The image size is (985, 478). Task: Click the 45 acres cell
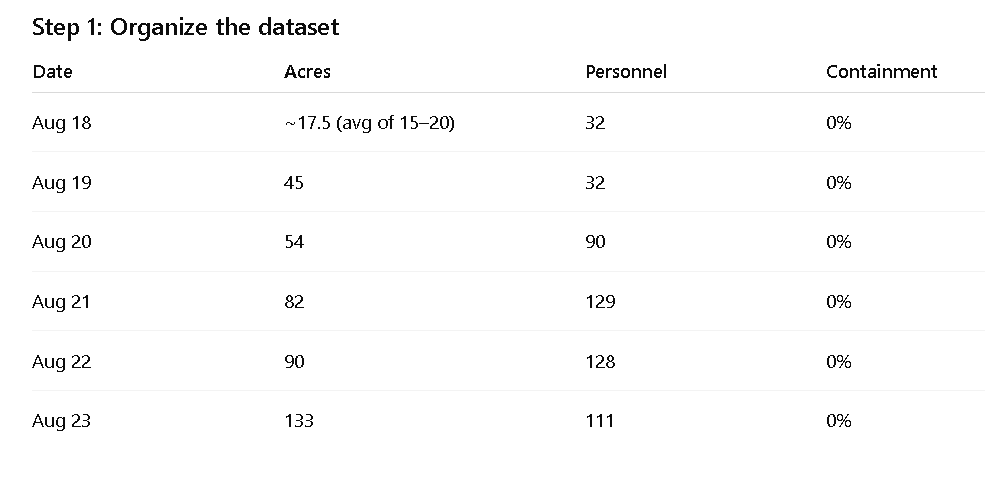point(294,183)
